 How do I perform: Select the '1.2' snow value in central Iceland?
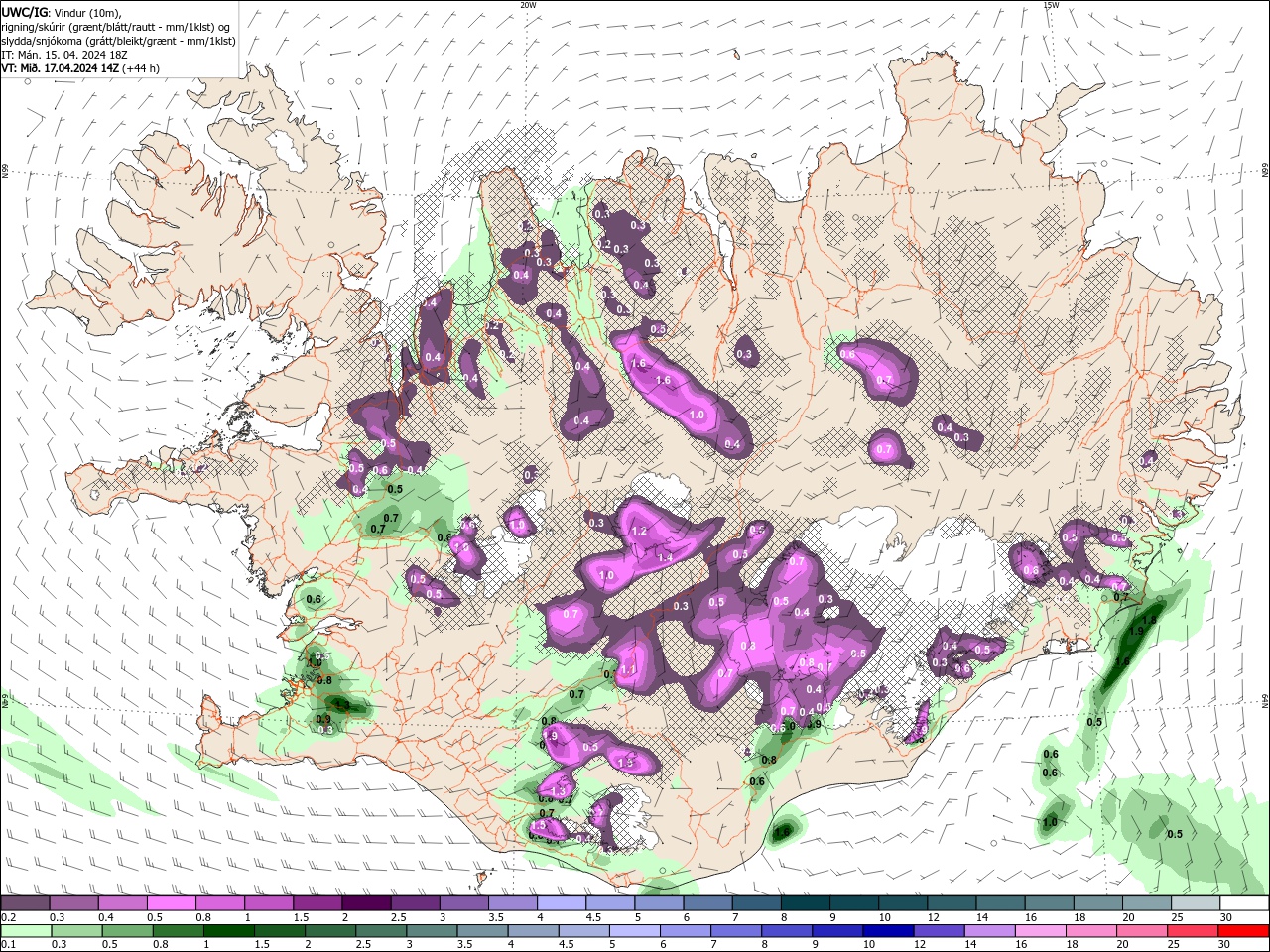click(x=639, y=532)
